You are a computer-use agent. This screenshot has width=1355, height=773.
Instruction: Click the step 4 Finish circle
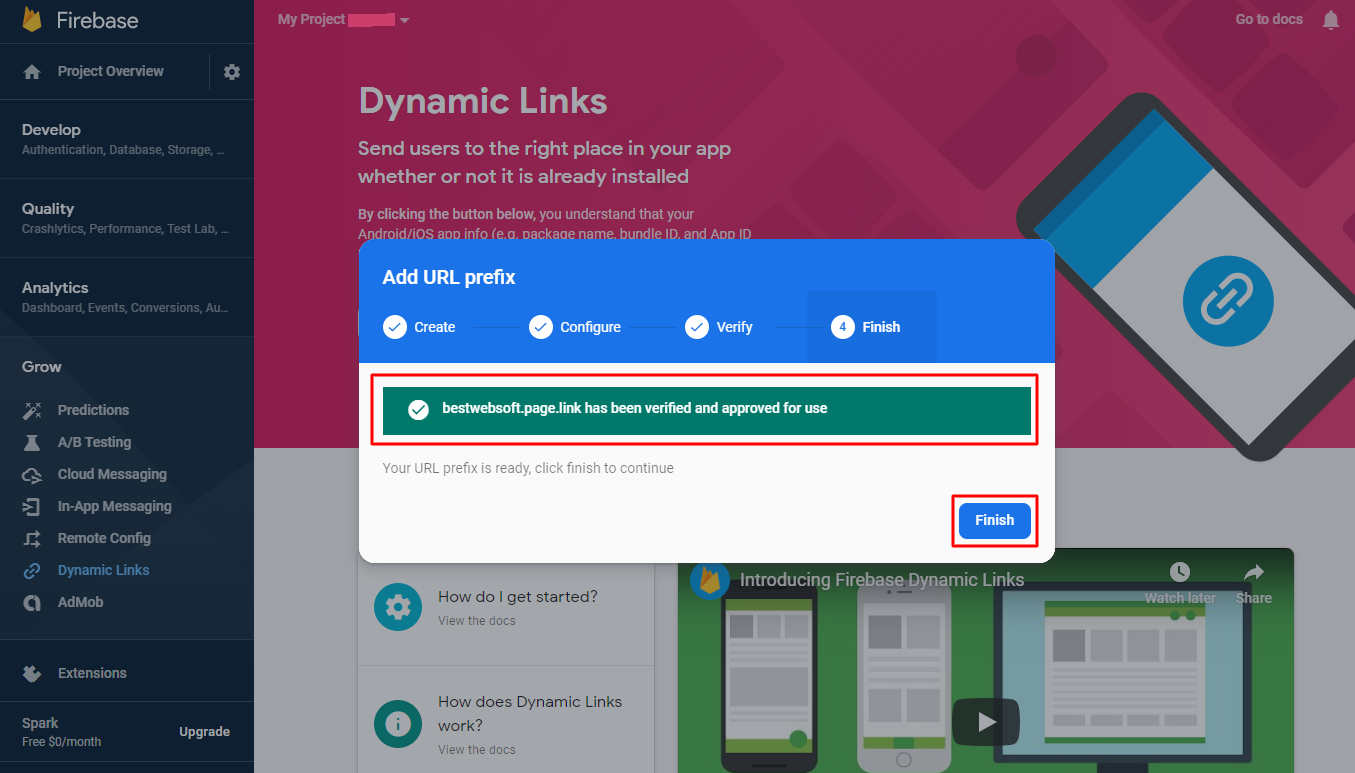click(843, 327)
